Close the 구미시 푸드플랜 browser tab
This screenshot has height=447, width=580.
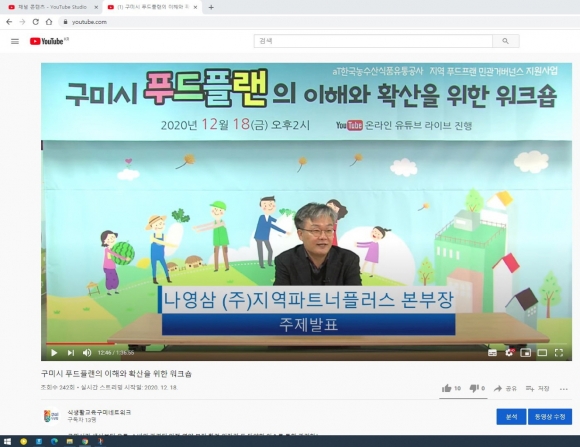tap(195, 7)
